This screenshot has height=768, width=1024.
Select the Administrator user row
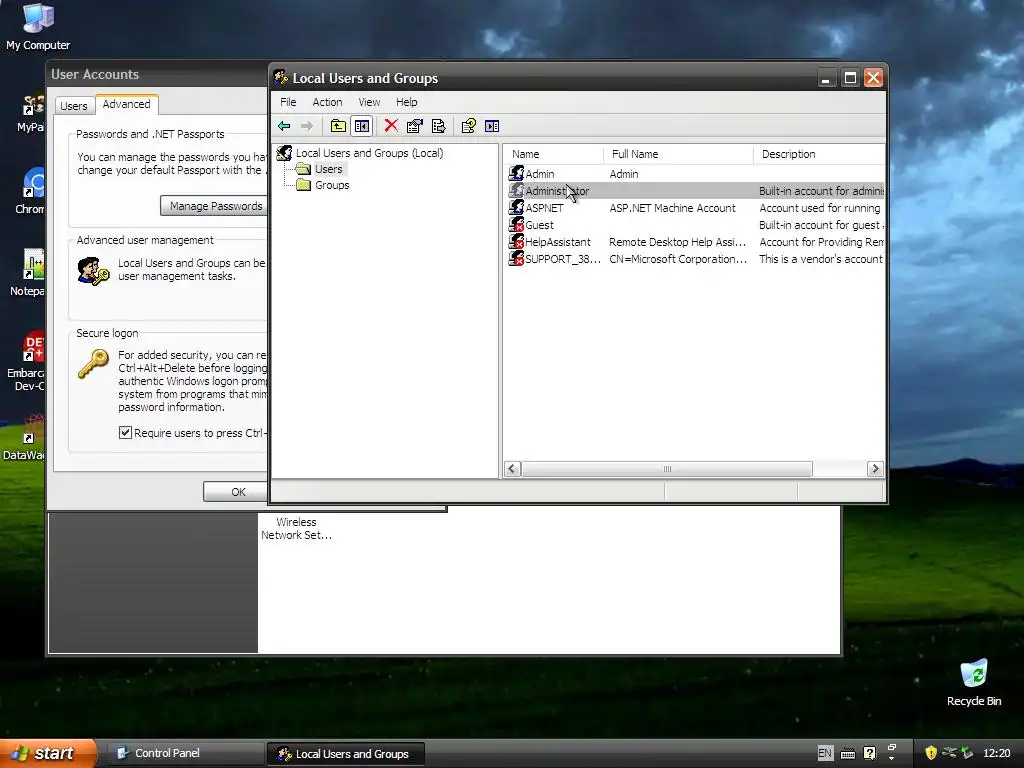click(x=696, y=191)
